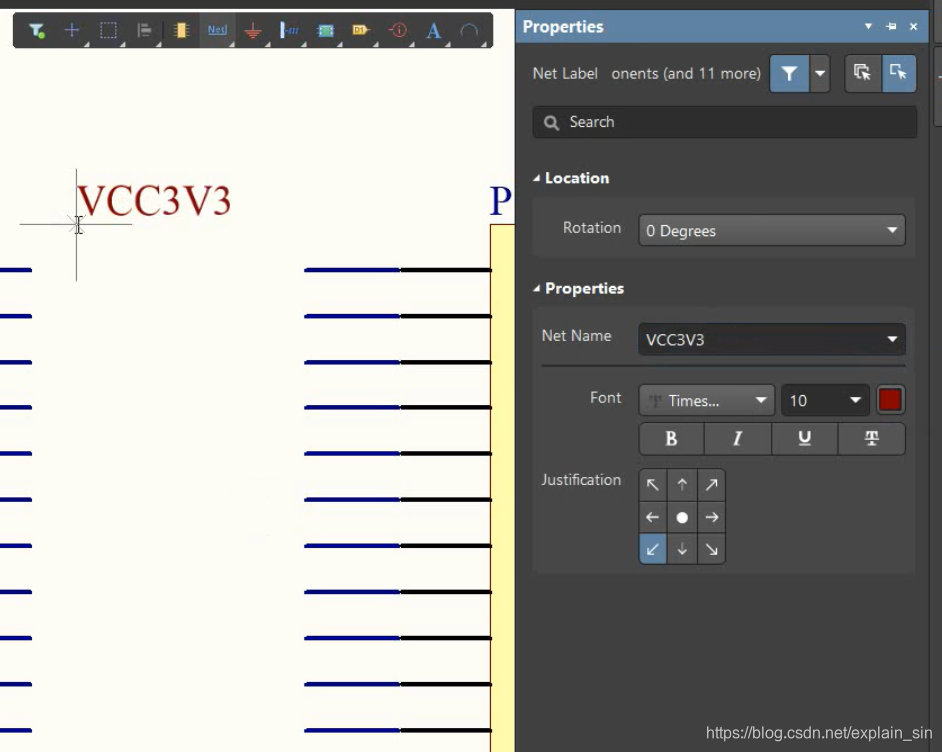Click the Search field in Properties
Image resolution: width=942 pixels, height=752 pixels.
coord(725,122)
